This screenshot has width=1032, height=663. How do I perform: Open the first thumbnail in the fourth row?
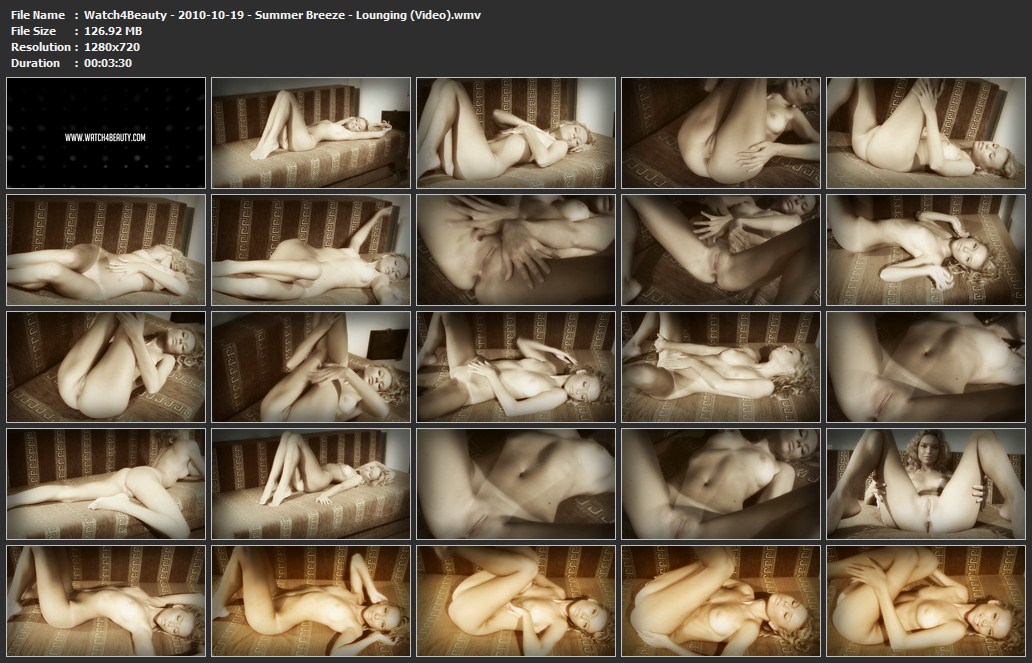pyautogui.click(x=106, y=483)
